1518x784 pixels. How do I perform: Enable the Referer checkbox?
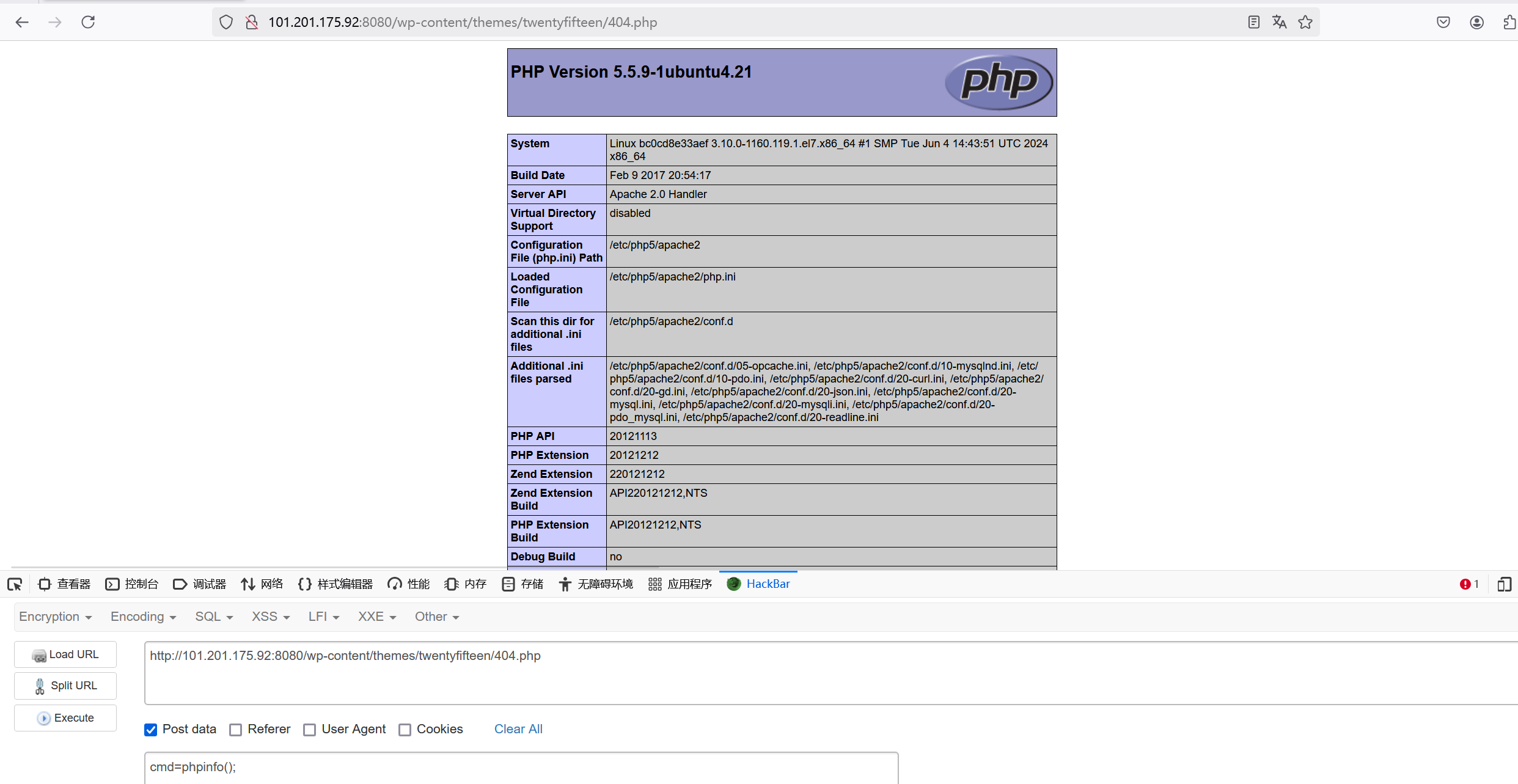point(236,730)
